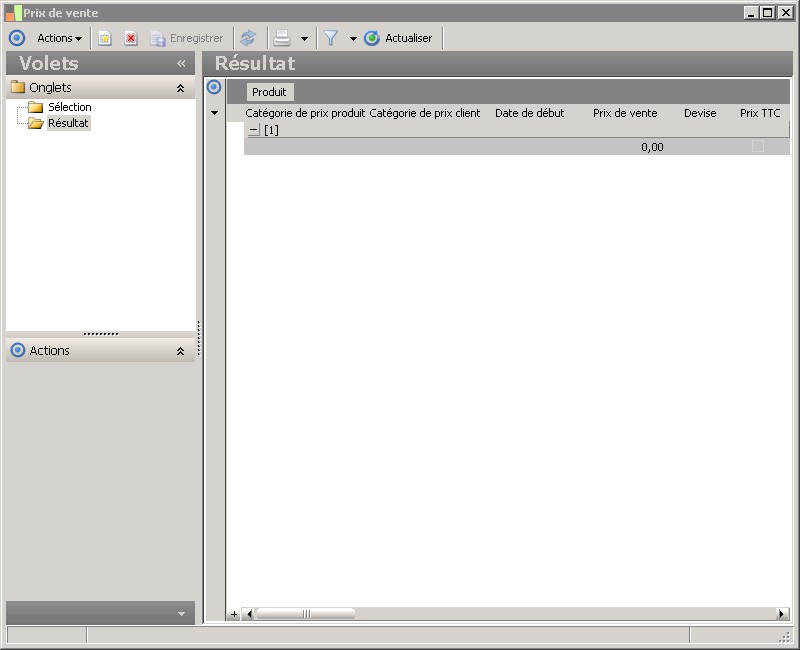The height and width of the screenshot is (650, 800).
Task: Click the Sélection folder icon
Action: [x=36, y=107]
